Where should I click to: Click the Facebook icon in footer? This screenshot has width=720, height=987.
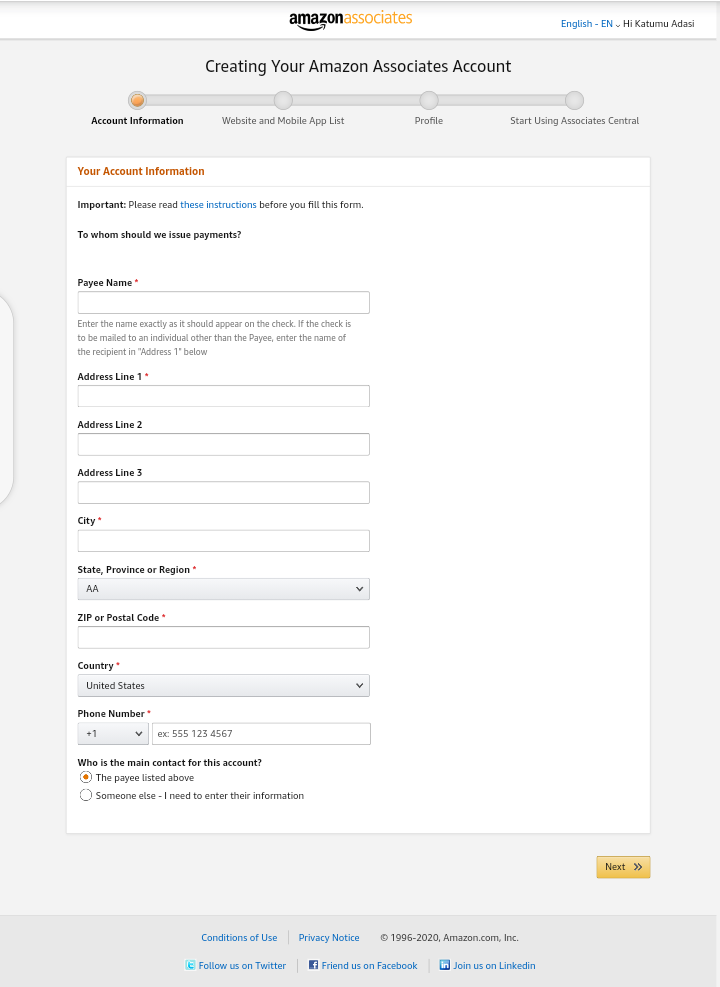tap(313, 964)
